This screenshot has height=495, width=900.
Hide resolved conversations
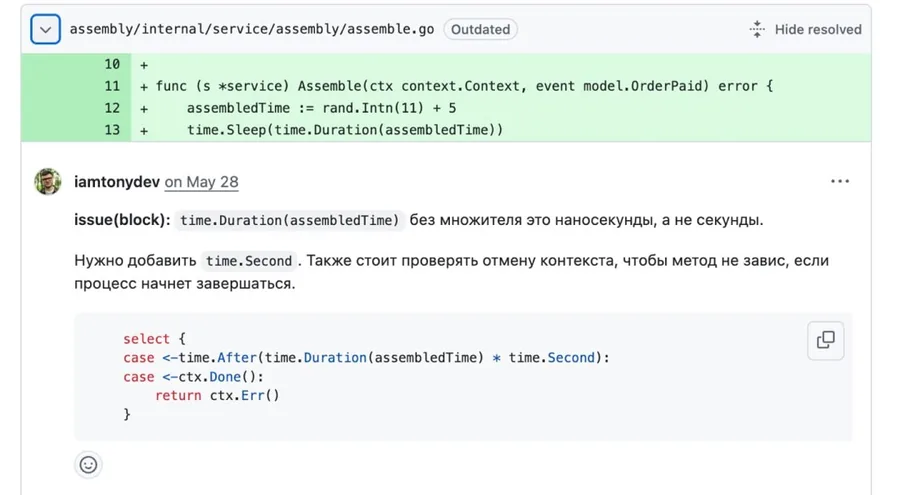[x=806, y=29]
